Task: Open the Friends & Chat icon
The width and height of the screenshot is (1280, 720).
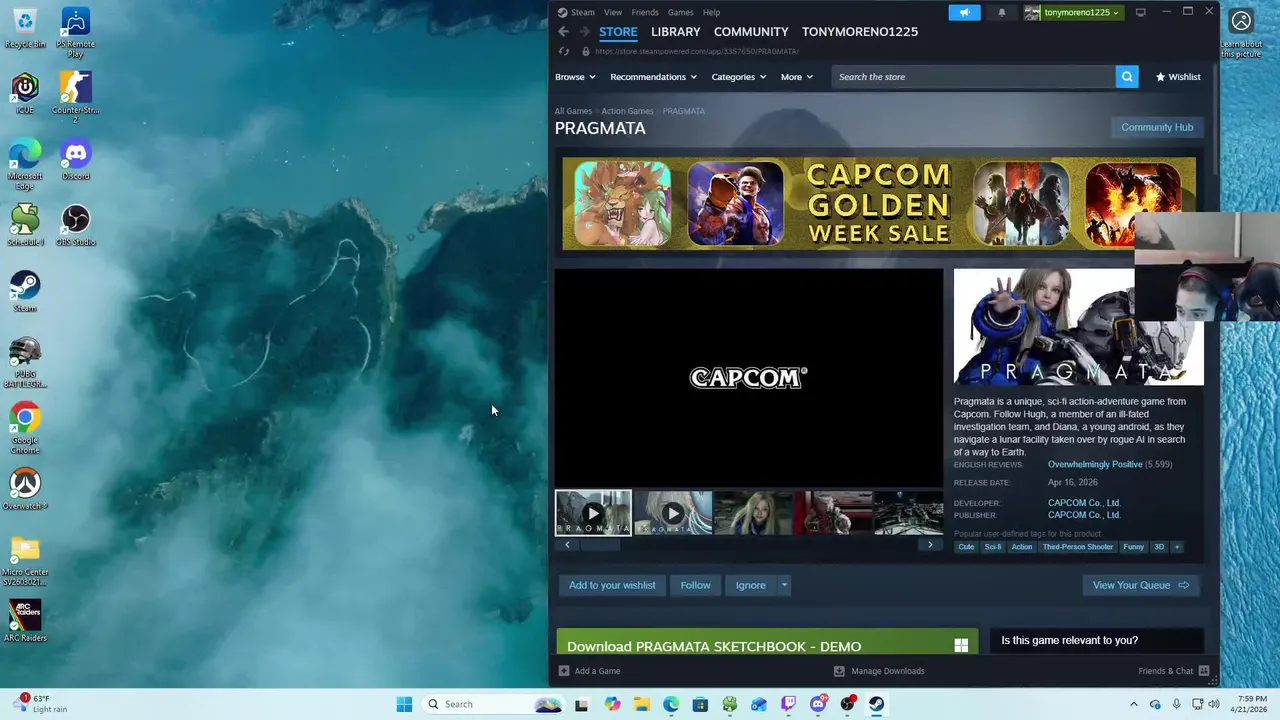Action: 1204,671
